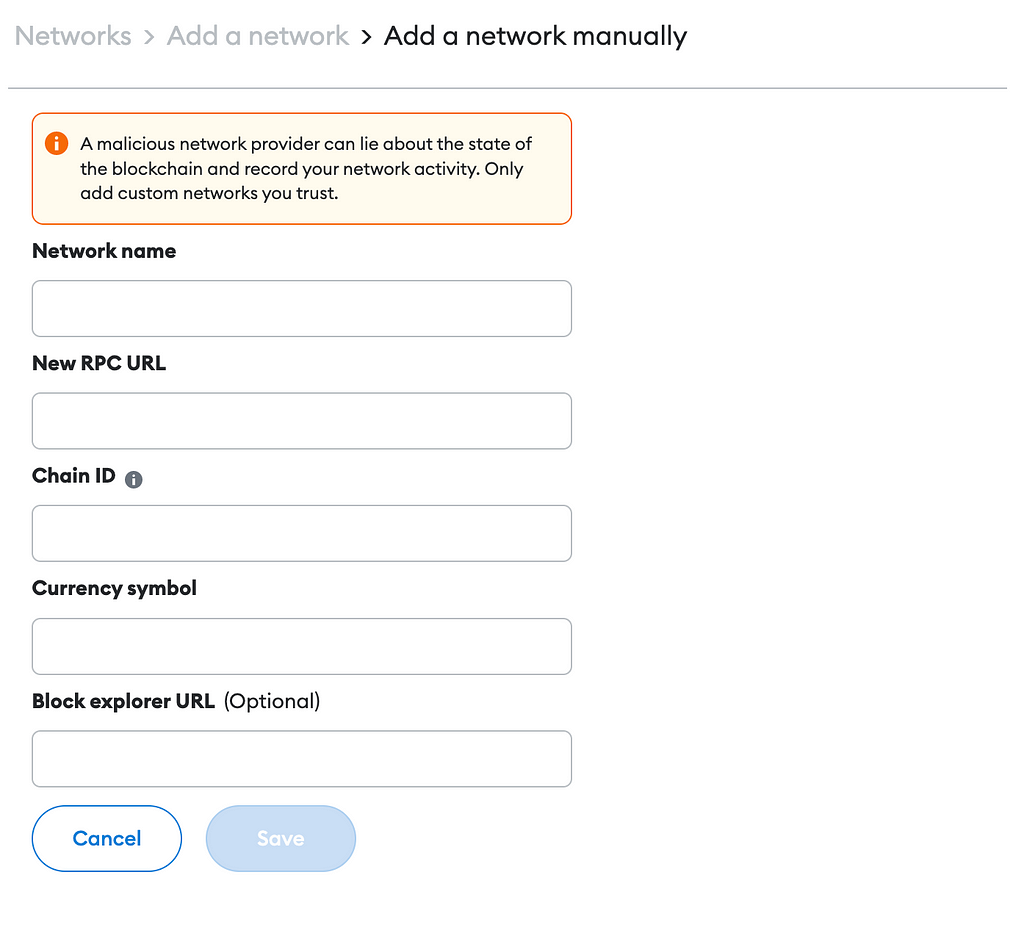The height and width of the screenshot is (933, 1024).
Task: Select the Currency symbol input box
Action: [x=302, y=646]
